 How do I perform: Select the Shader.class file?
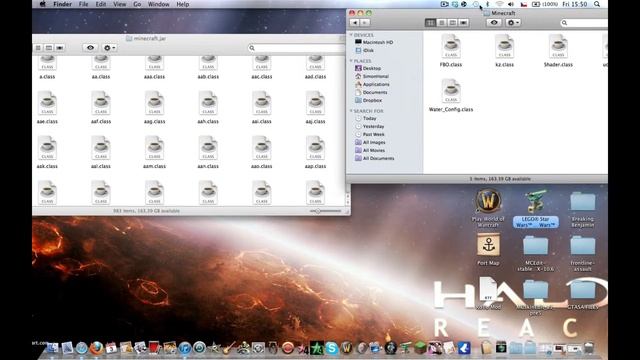click(x=558, y=51)
